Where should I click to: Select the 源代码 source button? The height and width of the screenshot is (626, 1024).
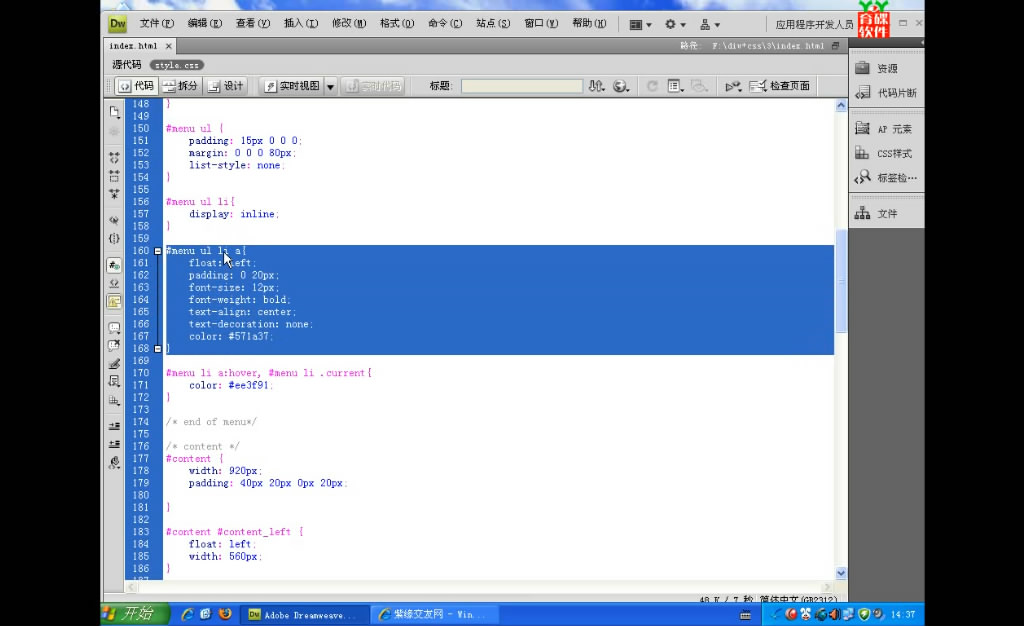pos(127,65)
